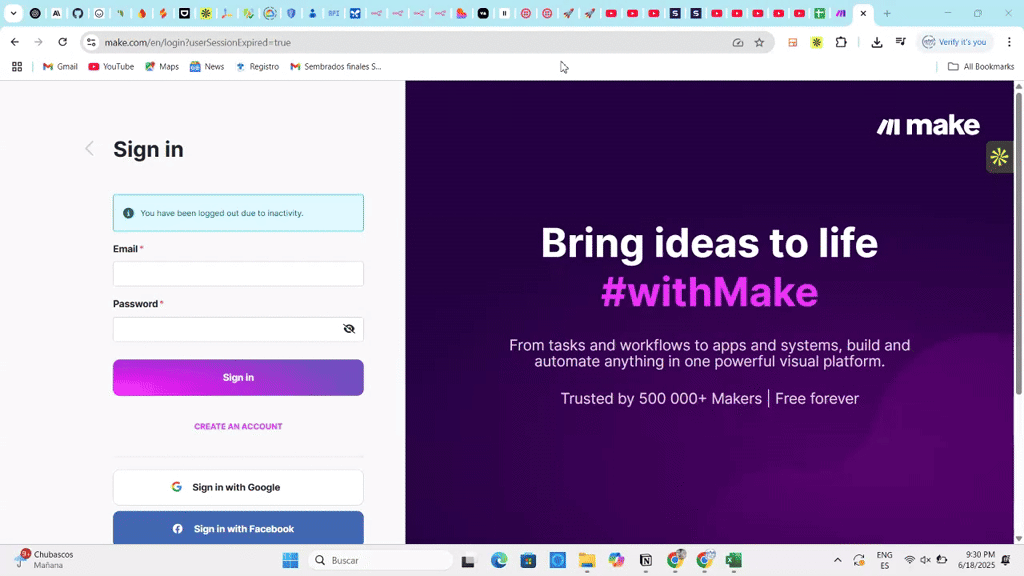Open the Apps grid in bookmarks bar
The image size is (1024, 576).
(x=17, y=67)
